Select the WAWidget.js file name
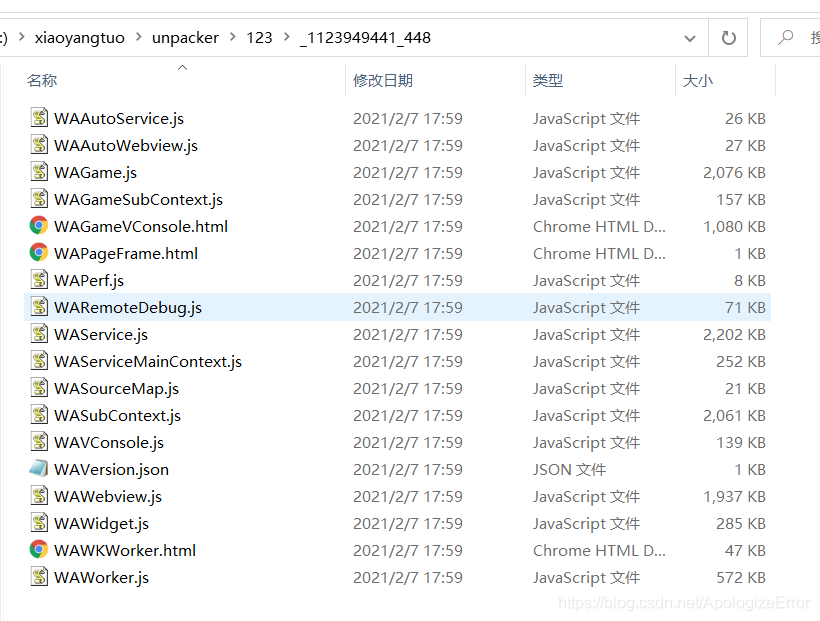Screen dimensions: 820x621 tap(101, 524)
